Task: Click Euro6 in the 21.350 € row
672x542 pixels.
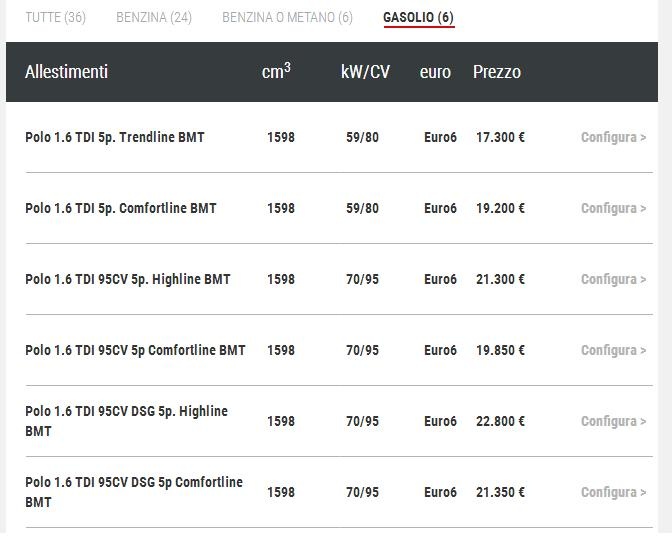Action: (x=441, y=492)
